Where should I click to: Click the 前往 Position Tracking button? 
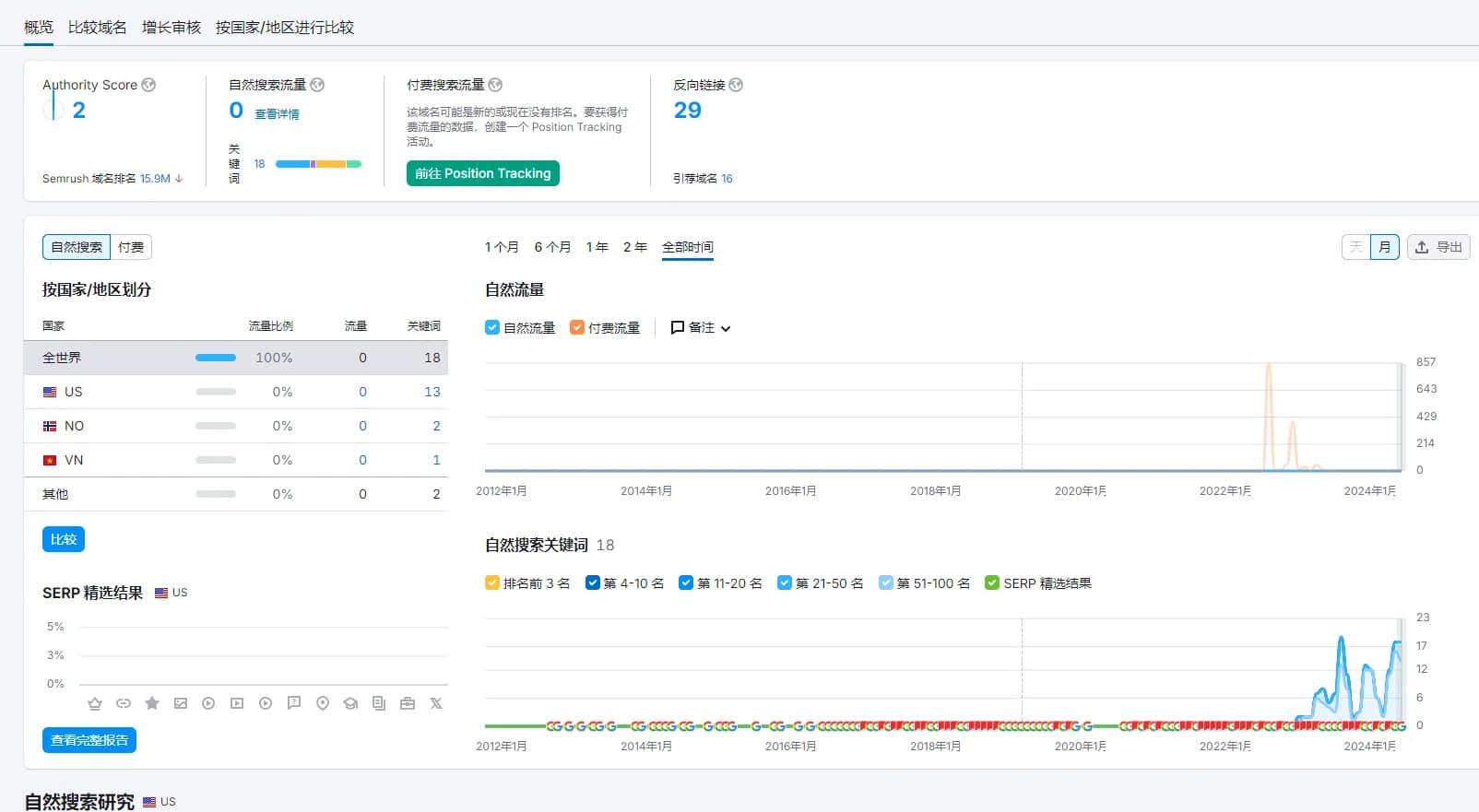pos(482,173)
